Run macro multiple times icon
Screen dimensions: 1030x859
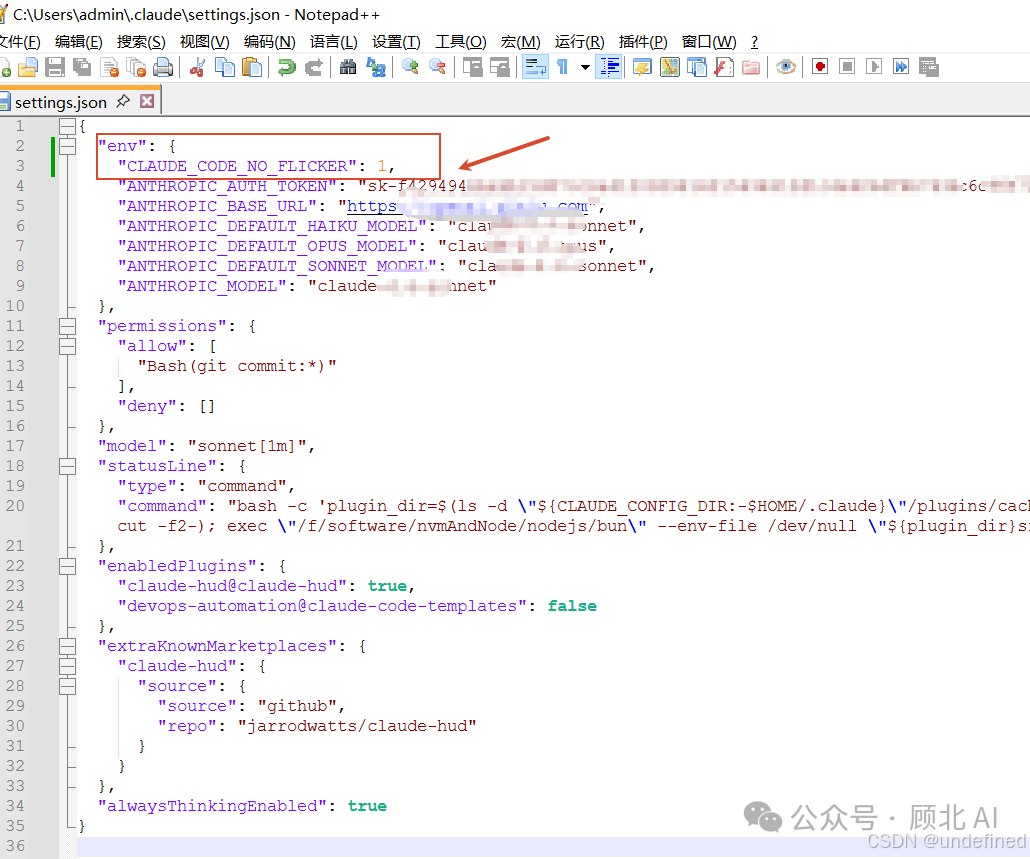901,67
